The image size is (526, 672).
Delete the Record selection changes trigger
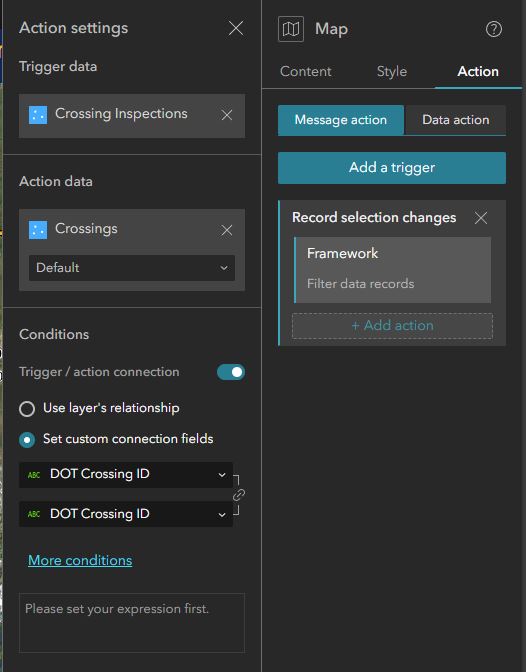(x=481, y=218)
